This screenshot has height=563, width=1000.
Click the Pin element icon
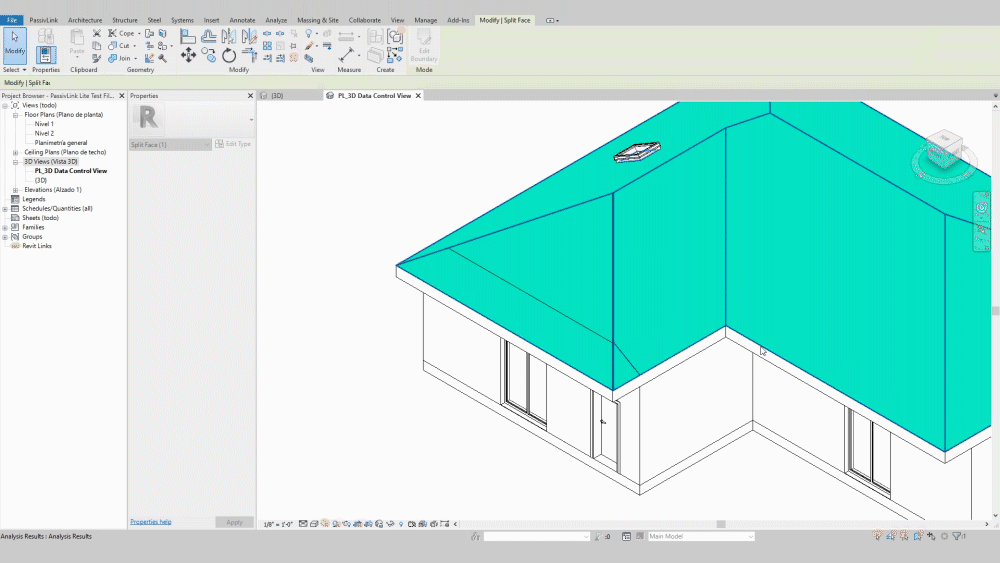294,45
